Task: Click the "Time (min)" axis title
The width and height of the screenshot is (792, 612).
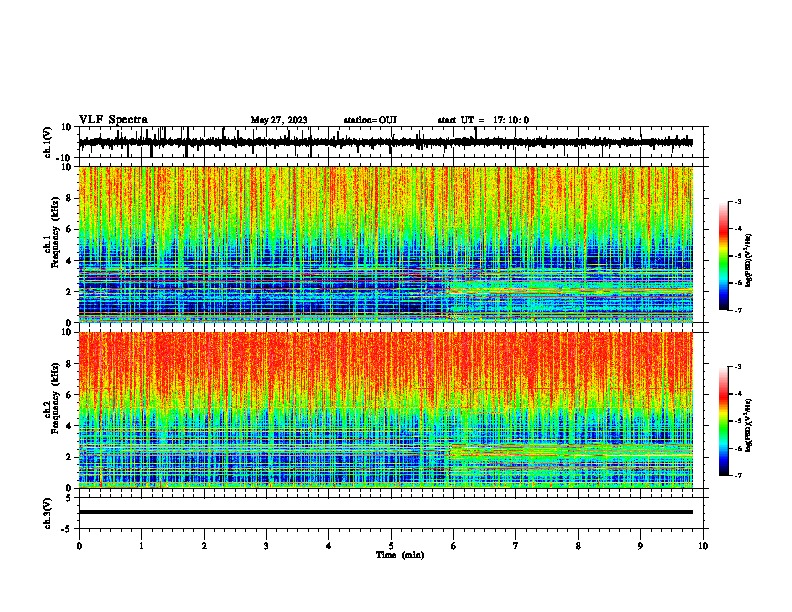Action: [x=400, y=555]
